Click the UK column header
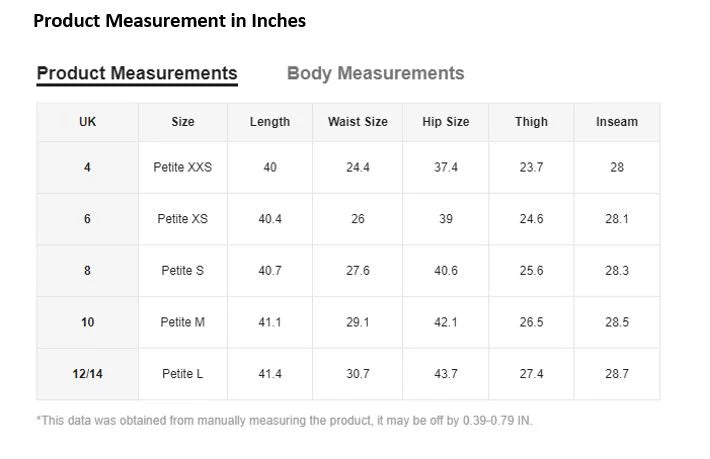 87,122
